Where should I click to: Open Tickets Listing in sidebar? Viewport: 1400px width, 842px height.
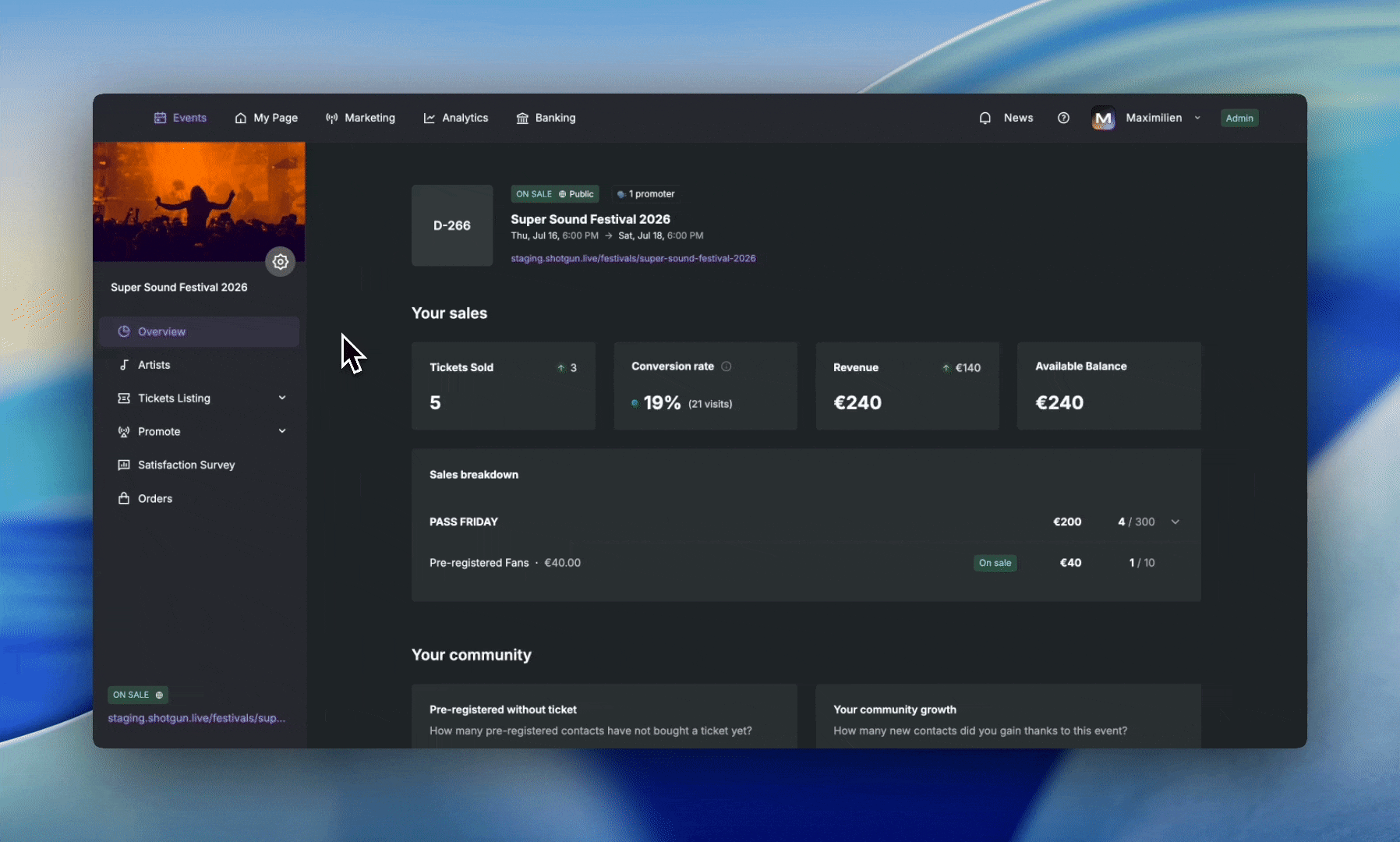[199, 398]
